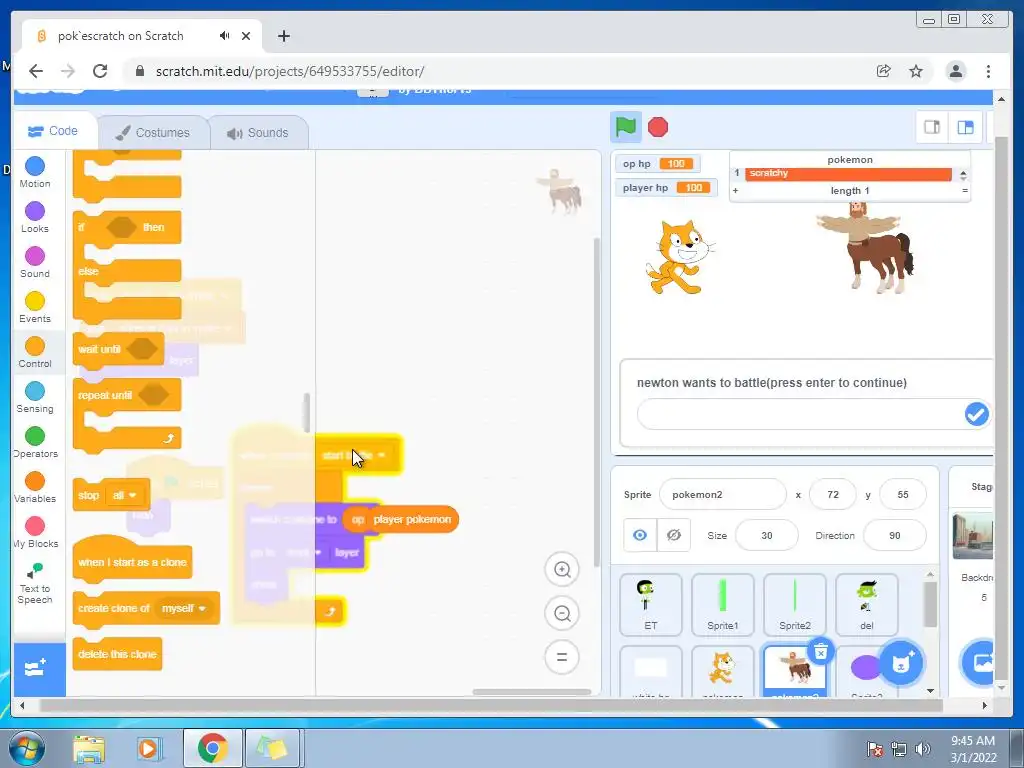Open Windows Explorer from the taskbar

pos(88,748)
